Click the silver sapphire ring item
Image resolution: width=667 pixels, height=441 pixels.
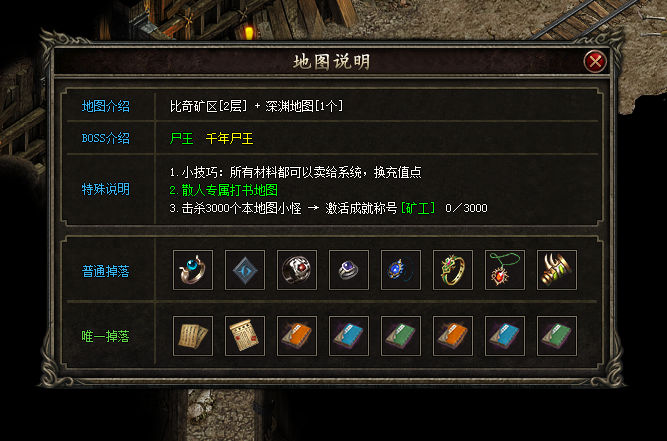click(x=349, y=270)
